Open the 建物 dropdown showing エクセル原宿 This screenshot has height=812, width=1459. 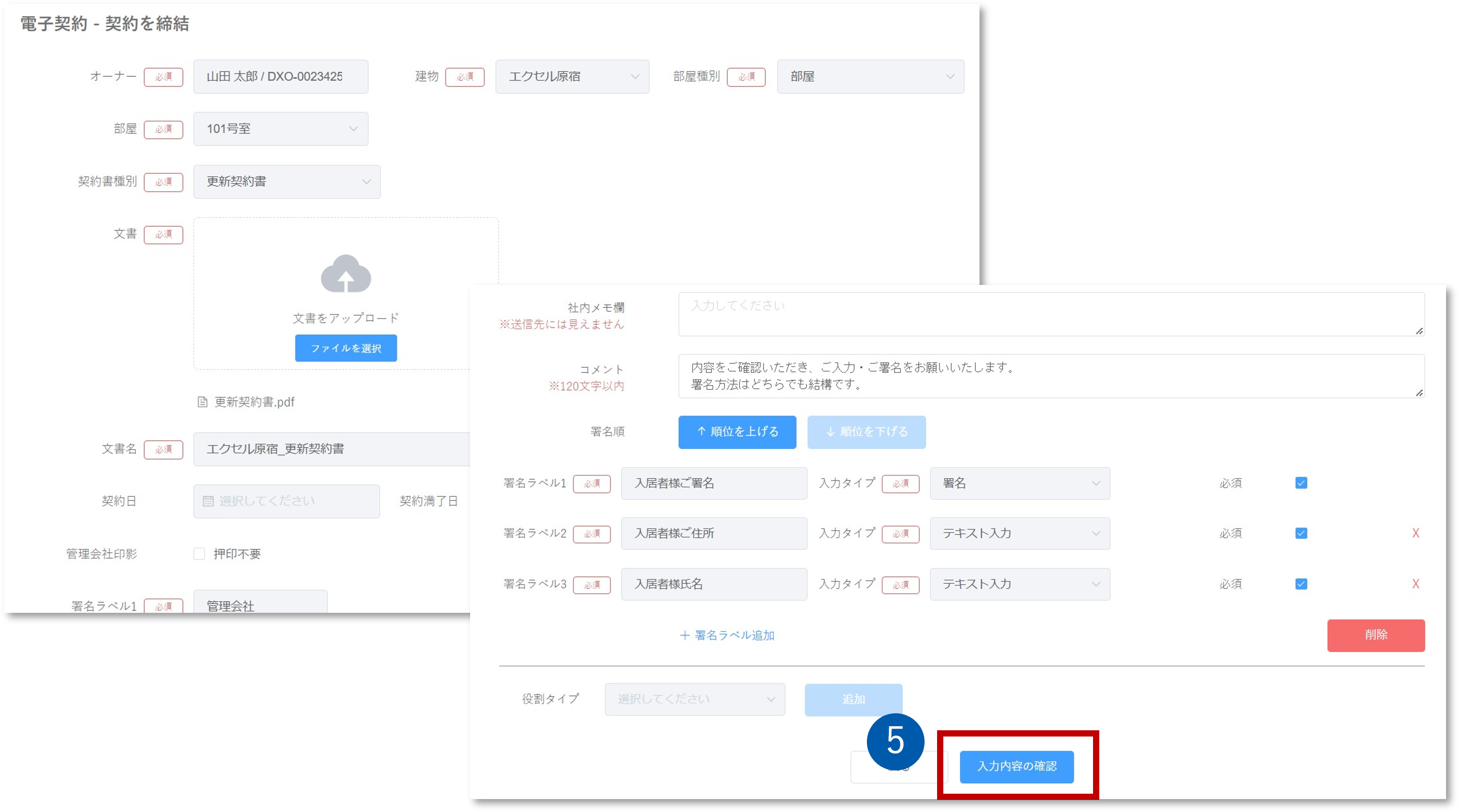[x=572, y=76]
